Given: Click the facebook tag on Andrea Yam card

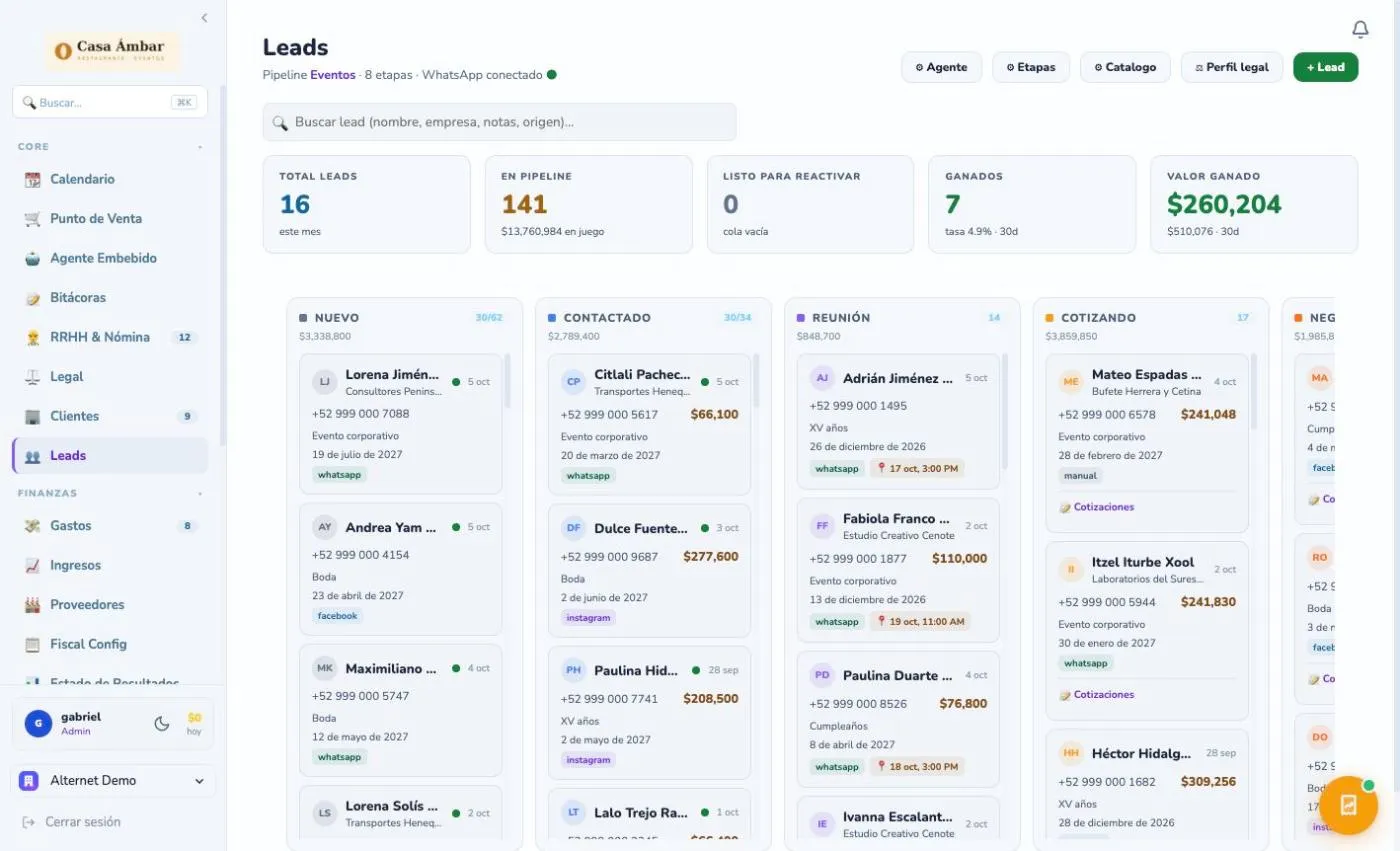Looking at the screenshot, I should point(337,616).
